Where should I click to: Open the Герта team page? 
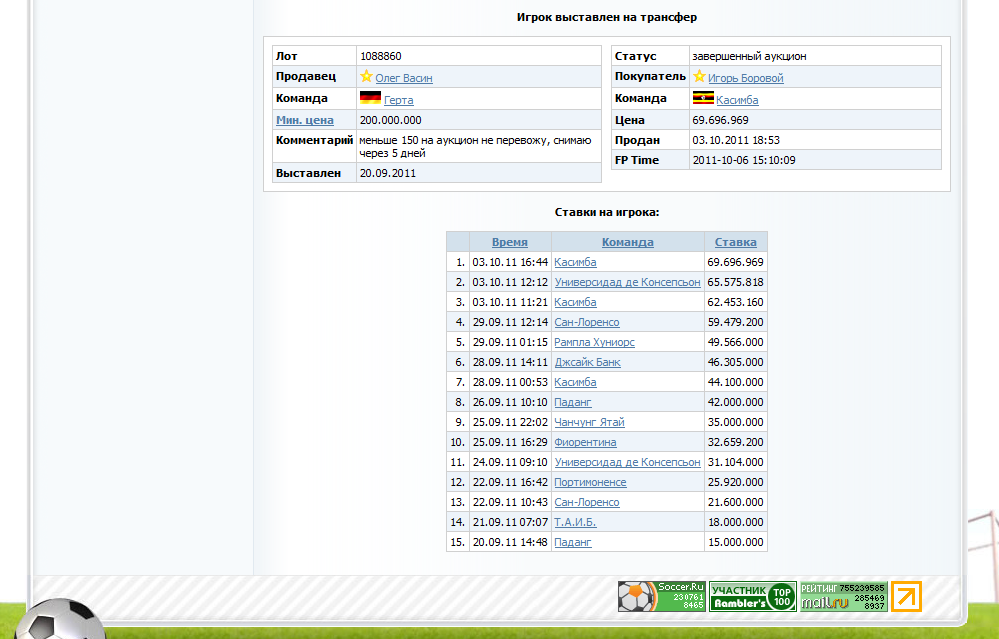398,100
